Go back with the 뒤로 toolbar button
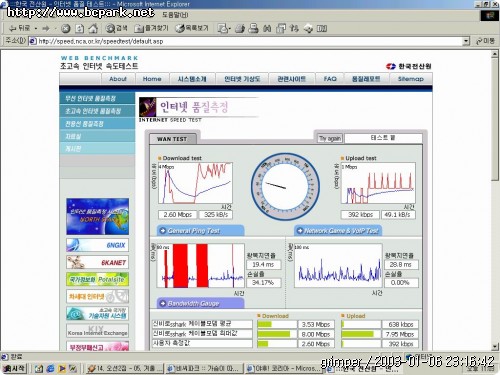 19,28
